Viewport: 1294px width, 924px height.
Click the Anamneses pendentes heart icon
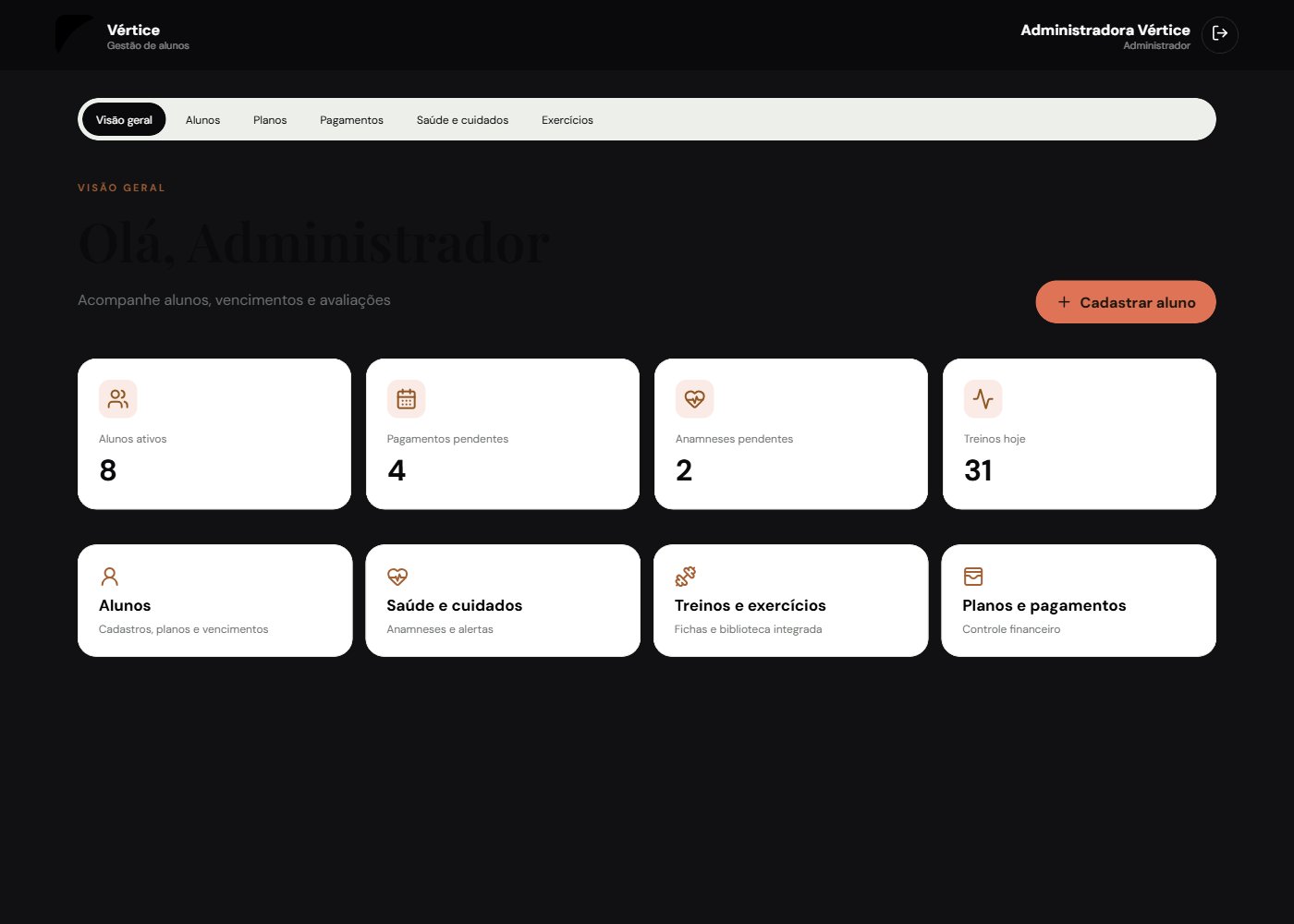click(x=694, y=399)
